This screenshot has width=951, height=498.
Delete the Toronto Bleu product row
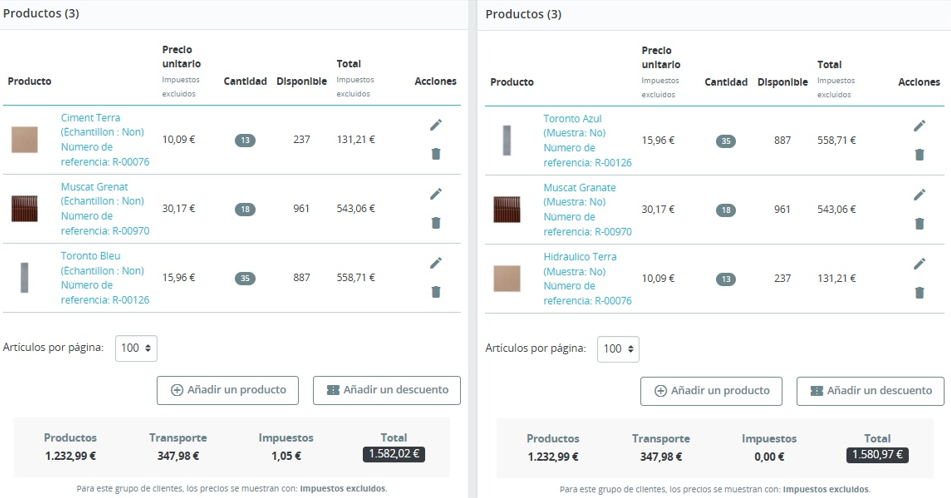tap(436, 292)
